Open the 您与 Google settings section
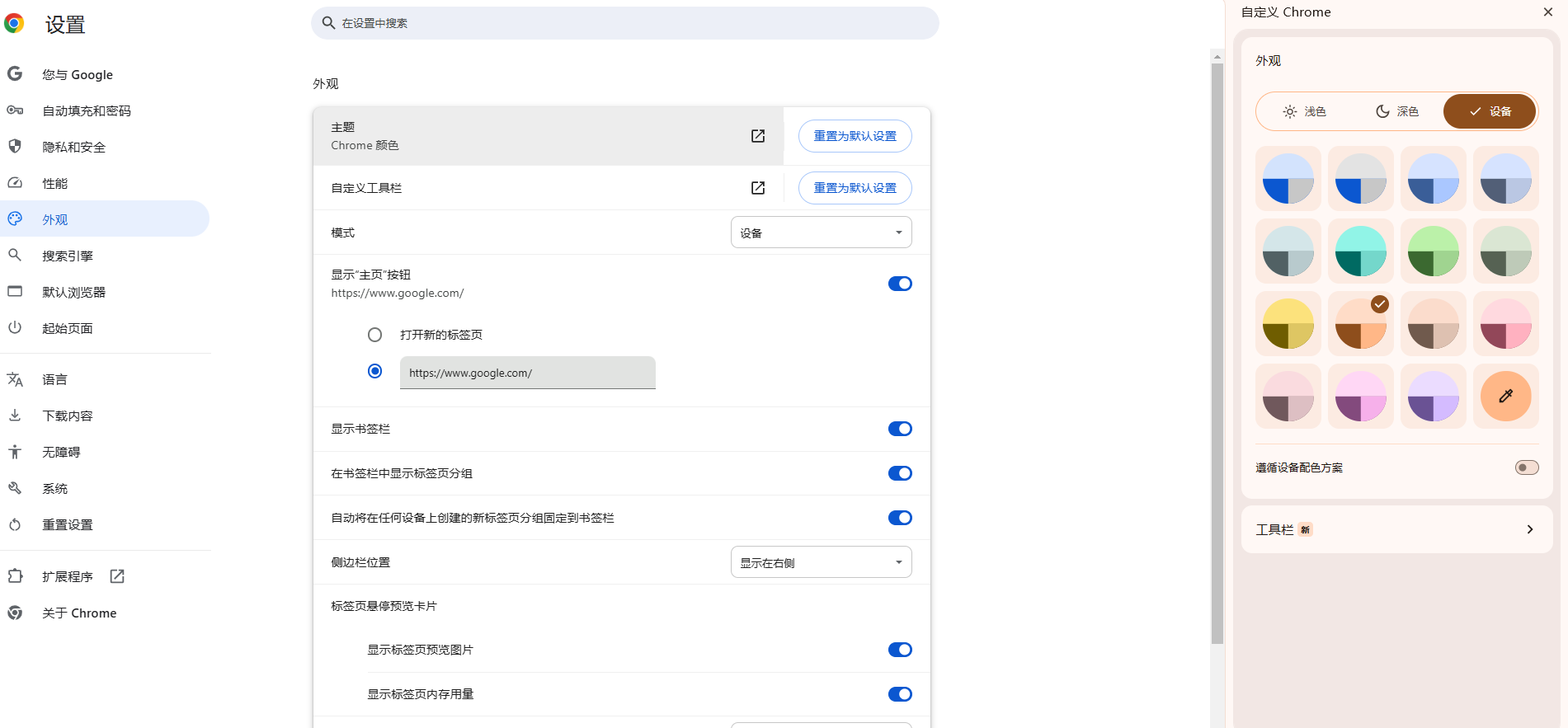 coord(106,74)
